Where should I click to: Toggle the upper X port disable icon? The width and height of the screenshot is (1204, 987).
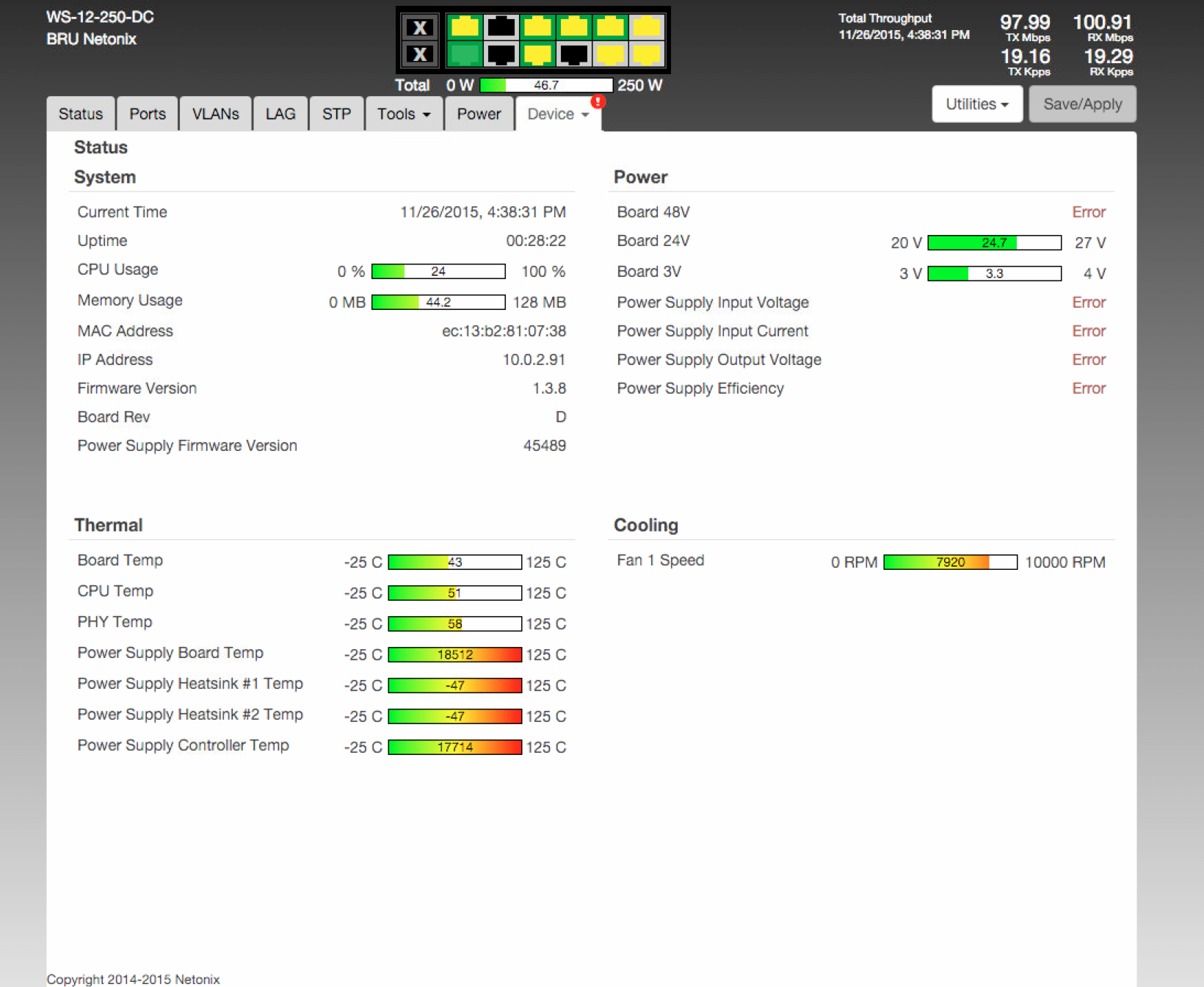pos(420,28)
